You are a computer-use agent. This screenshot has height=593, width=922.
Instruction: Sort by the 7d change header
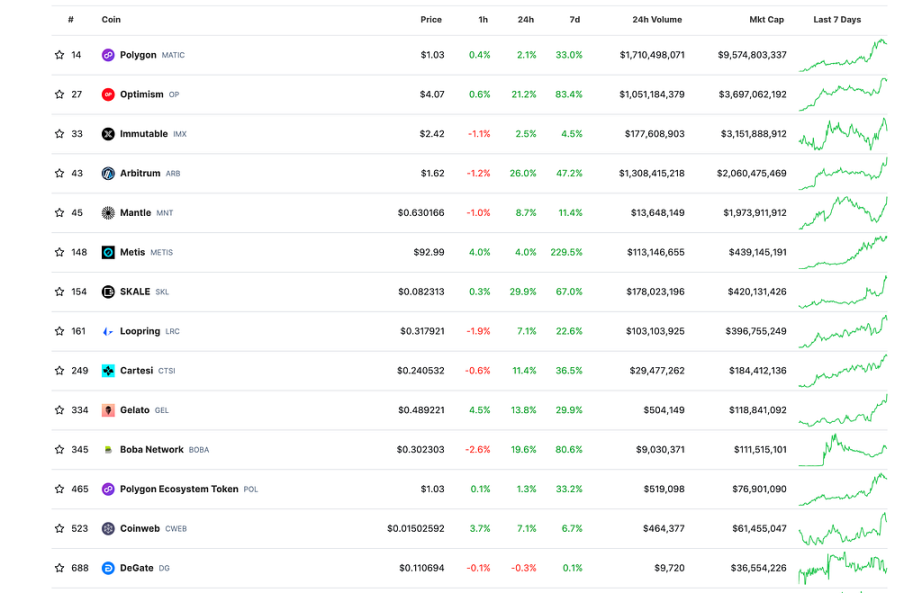(575, 19)
